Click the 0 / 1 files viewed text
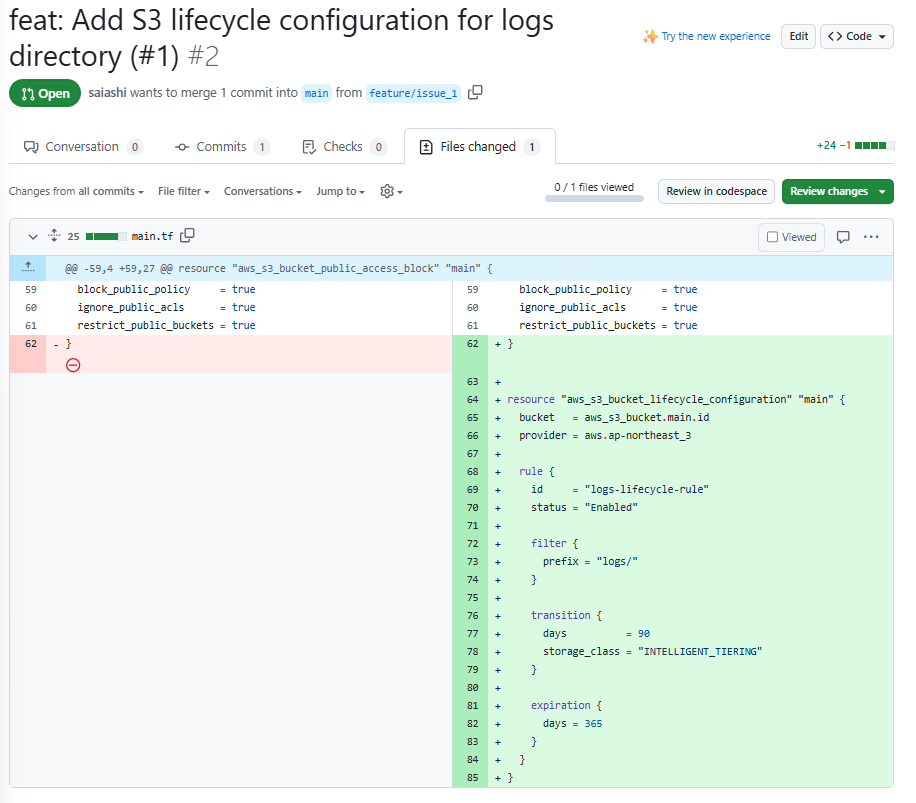Viewport: 916px width, 803px height. click(594, 187)
